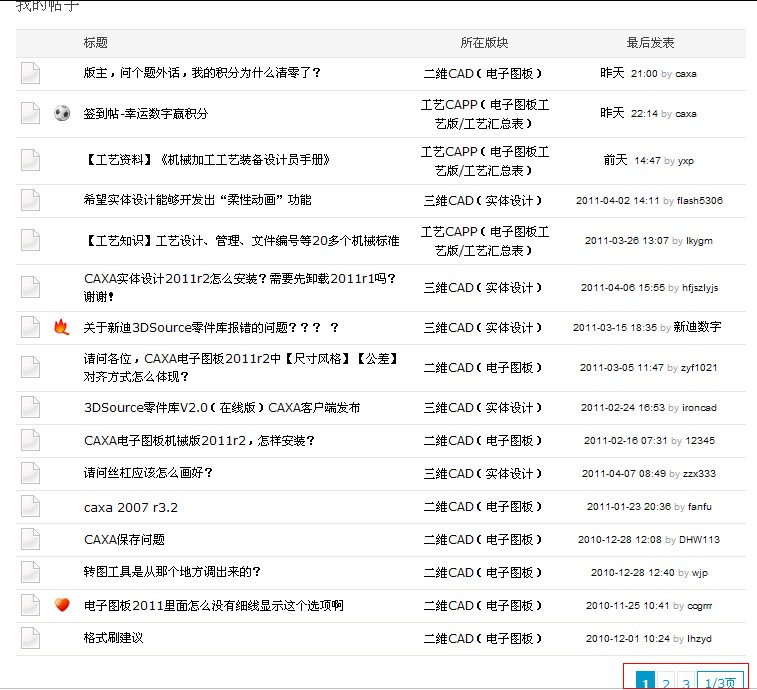View user ironcad's profile

[x=699, y=408]
